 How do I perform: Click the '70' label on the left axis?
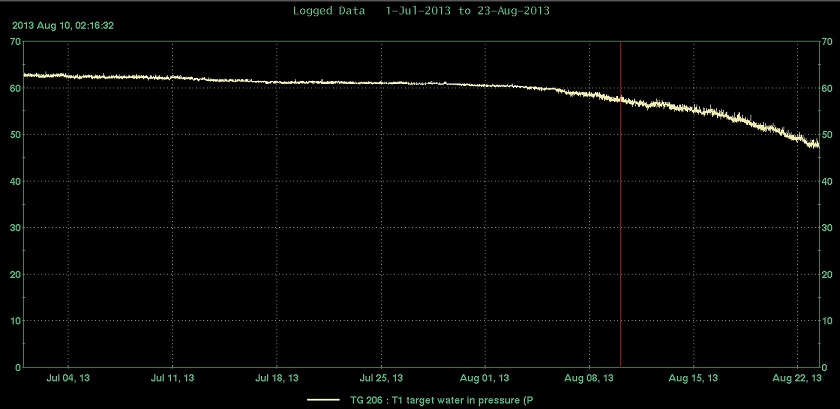click(x=16, y=41)
